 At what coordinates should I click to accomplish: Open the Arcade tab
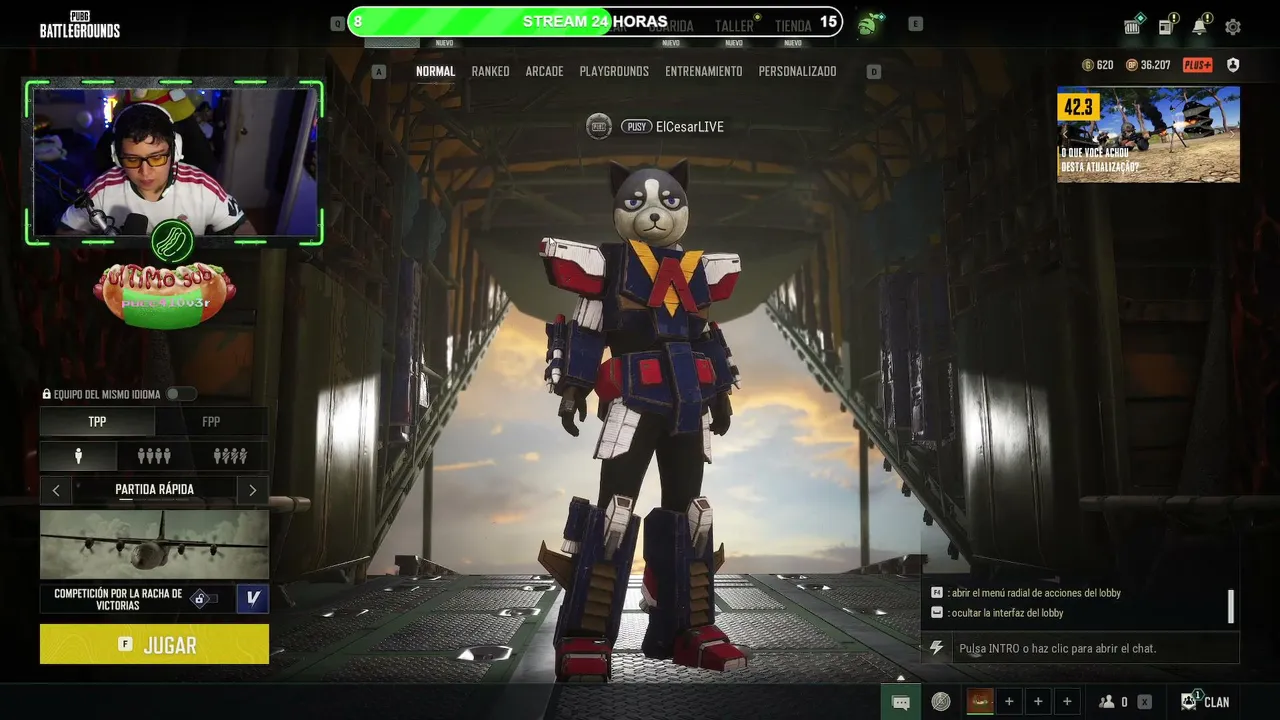tap(545, 71)
